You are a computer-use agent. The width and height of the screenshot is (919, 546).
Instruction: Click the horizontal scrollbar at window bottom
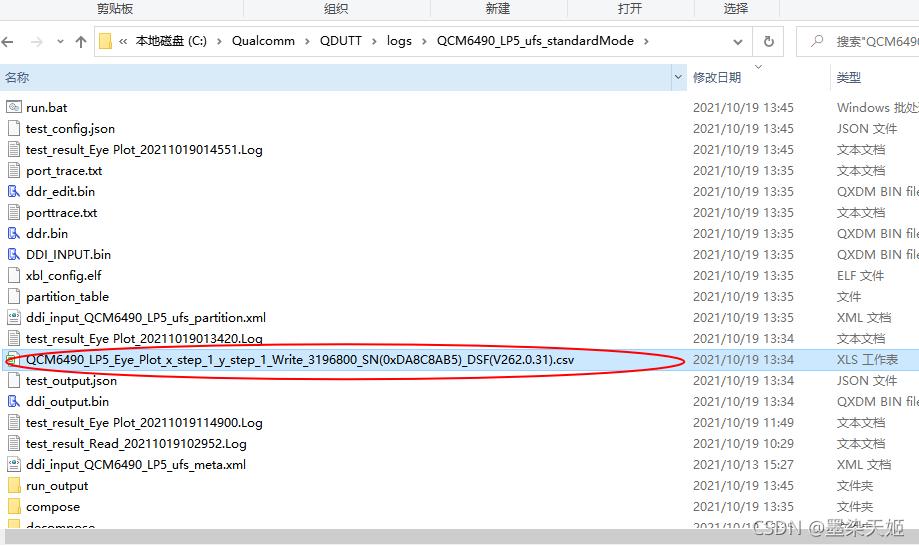pyautogui.click(x=460, y=537)
